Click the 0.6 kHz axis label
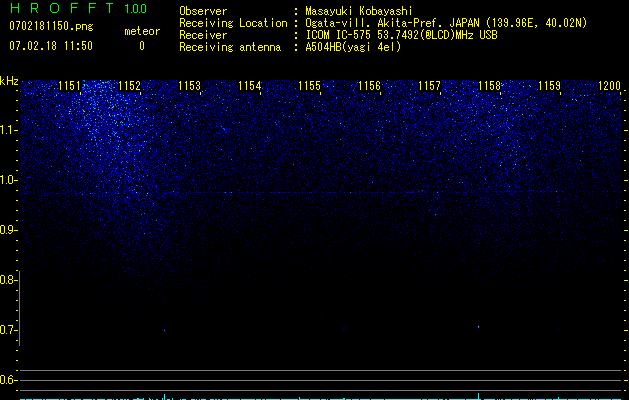 [x=8, y=380]
